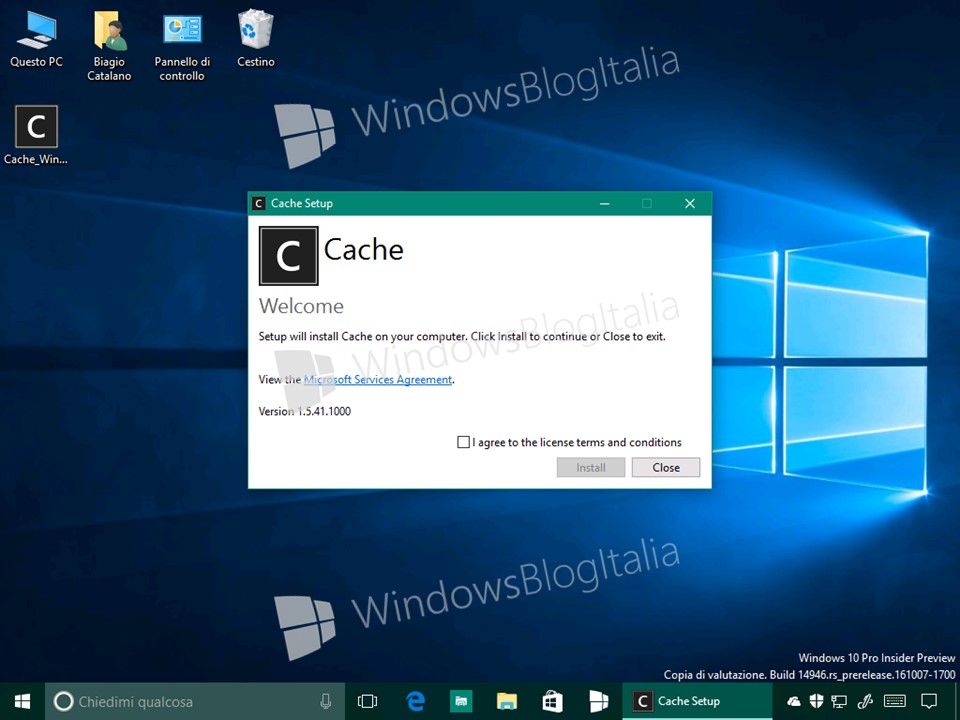960x720 pixels.
Task: Open the Microsoft Services Agreement link
Action: coord(378,380)
